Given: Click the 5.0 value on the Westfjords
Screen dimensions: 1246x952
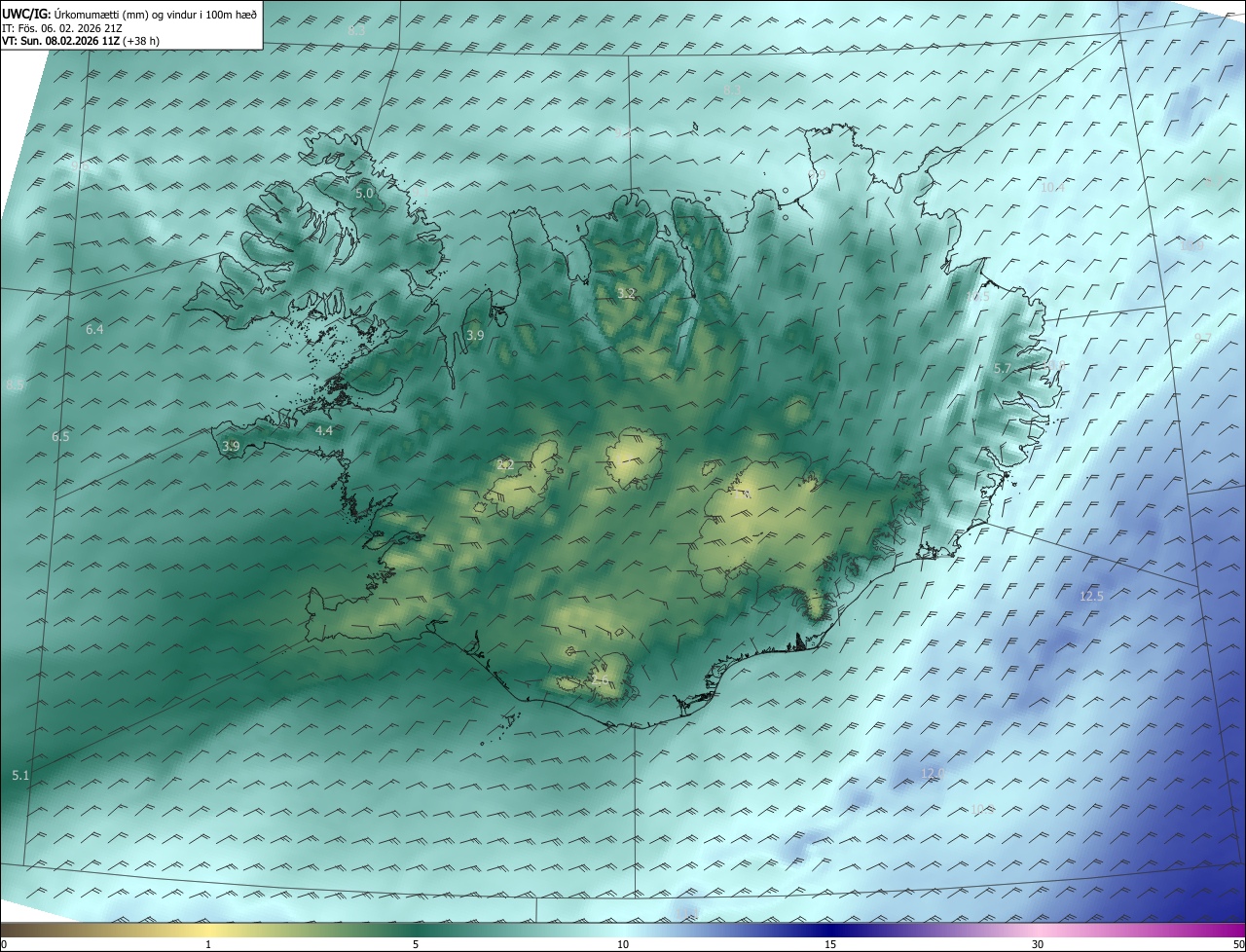Looking at the screenshot, I should click(364, 194).
